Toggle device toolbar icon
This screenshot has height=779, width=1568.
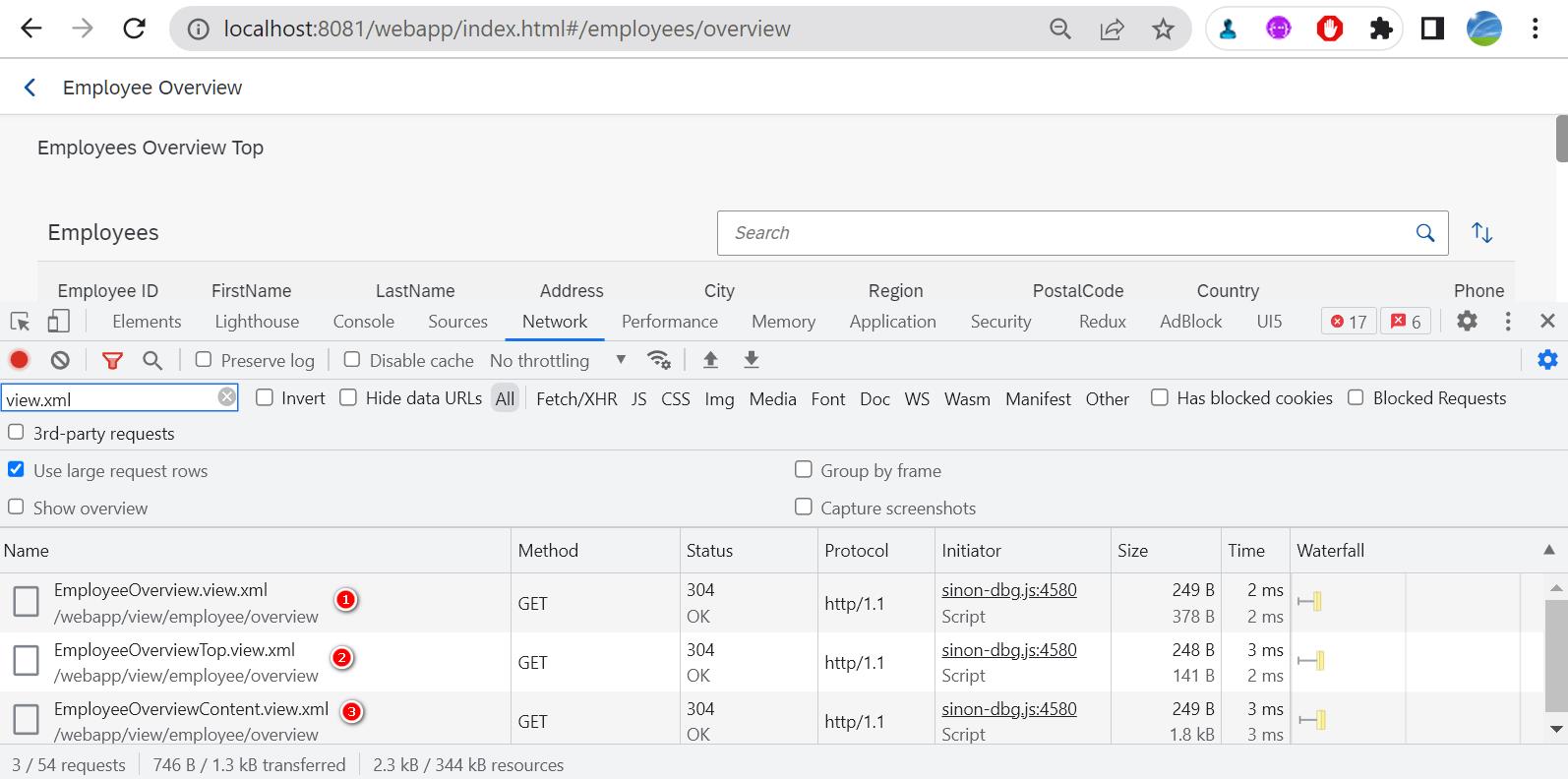59,322
